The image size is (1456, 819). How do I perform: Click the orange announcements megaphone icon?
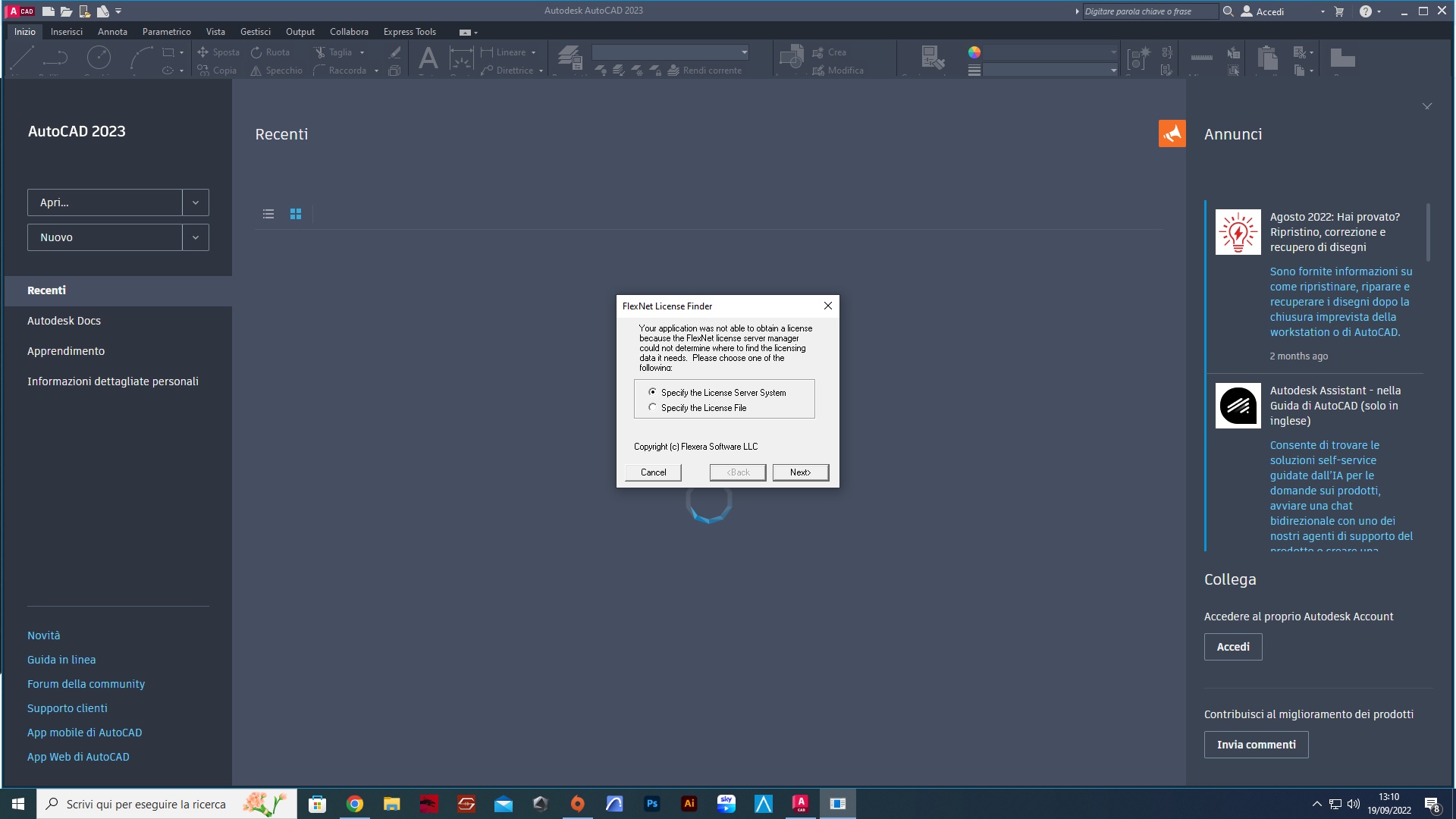(x=1172, y=133)
